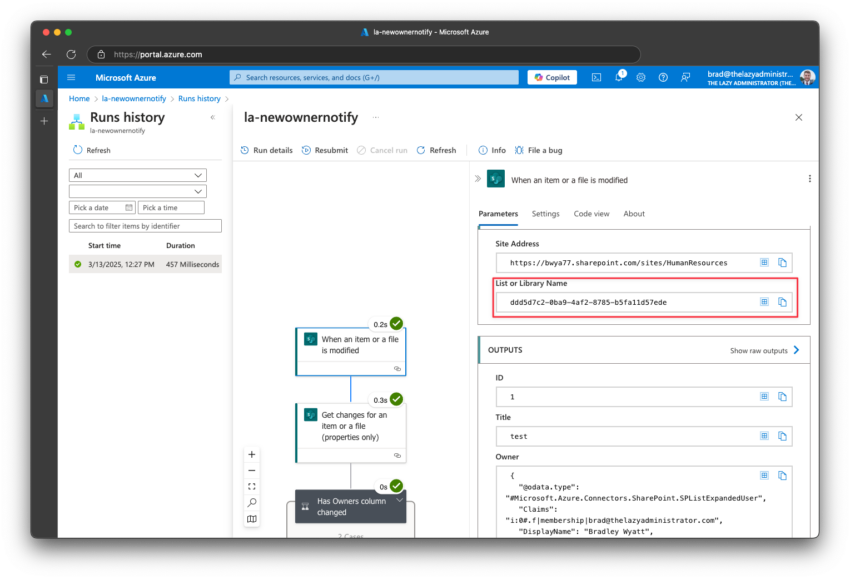Click the table icon in Site Address field
This screenshot has width=850, height=579.
point(764,262)
